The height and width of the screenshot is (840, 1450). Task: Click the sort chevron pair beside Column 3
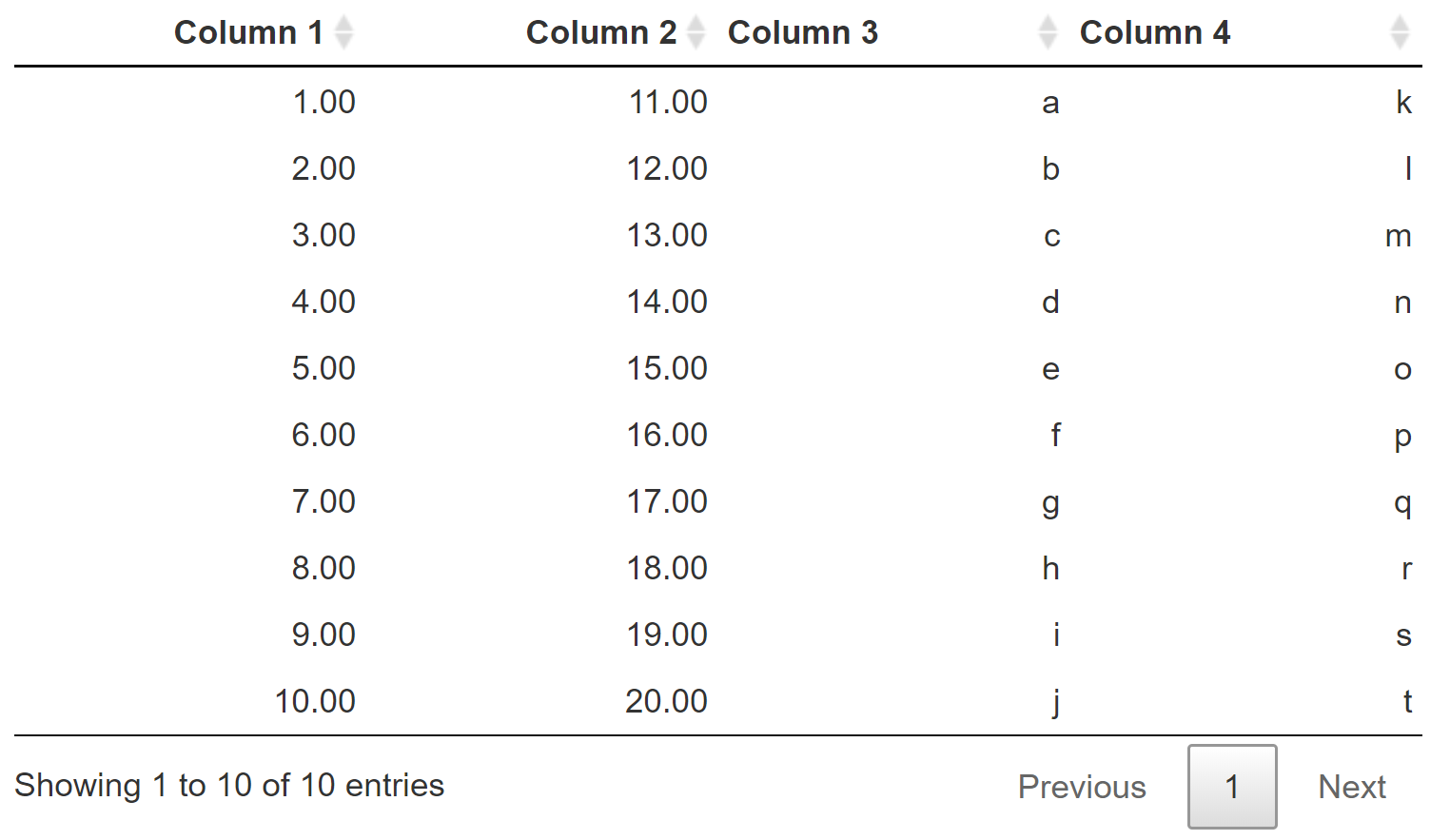coord(1047,31)
